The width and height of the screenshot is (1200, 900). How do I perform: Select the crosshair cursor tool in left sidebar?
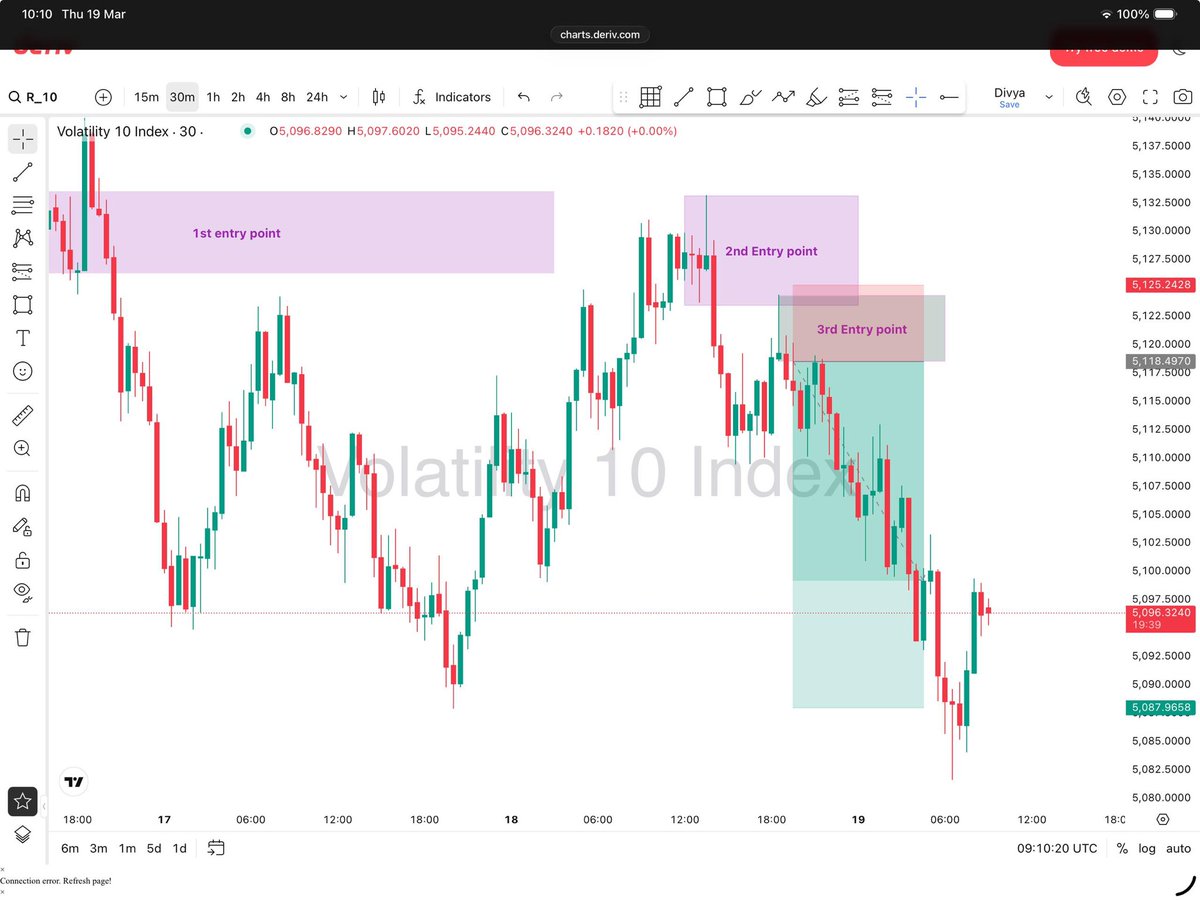[22, 139]
